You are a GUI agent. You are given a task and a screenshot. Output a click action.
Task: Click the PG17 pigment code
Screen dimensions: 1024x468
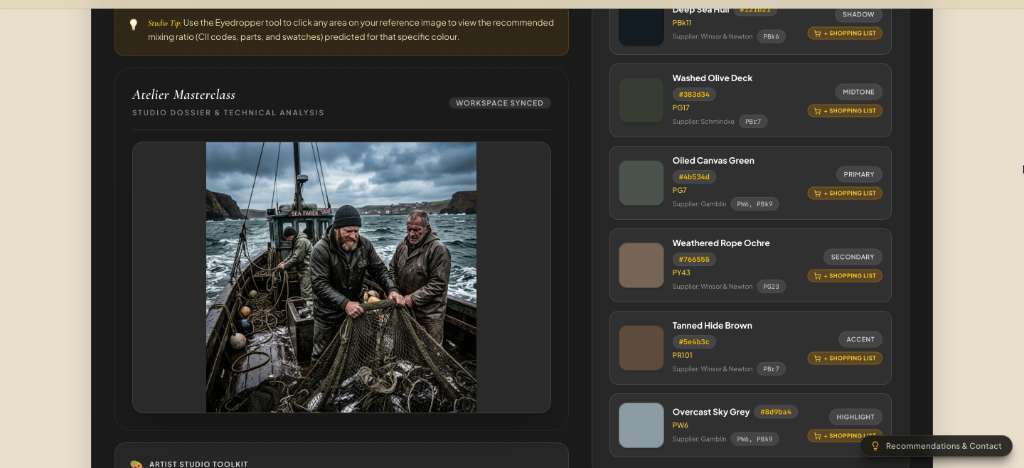pos(681,108)
